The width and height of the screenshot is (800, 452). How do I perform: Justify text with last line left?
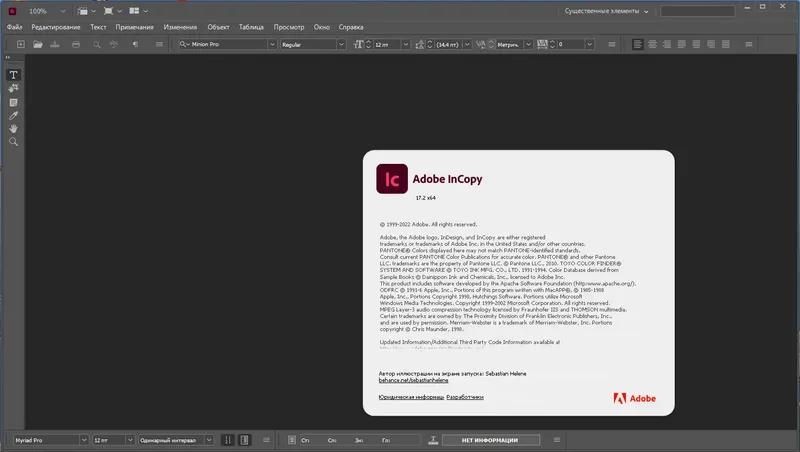point(682,44)
